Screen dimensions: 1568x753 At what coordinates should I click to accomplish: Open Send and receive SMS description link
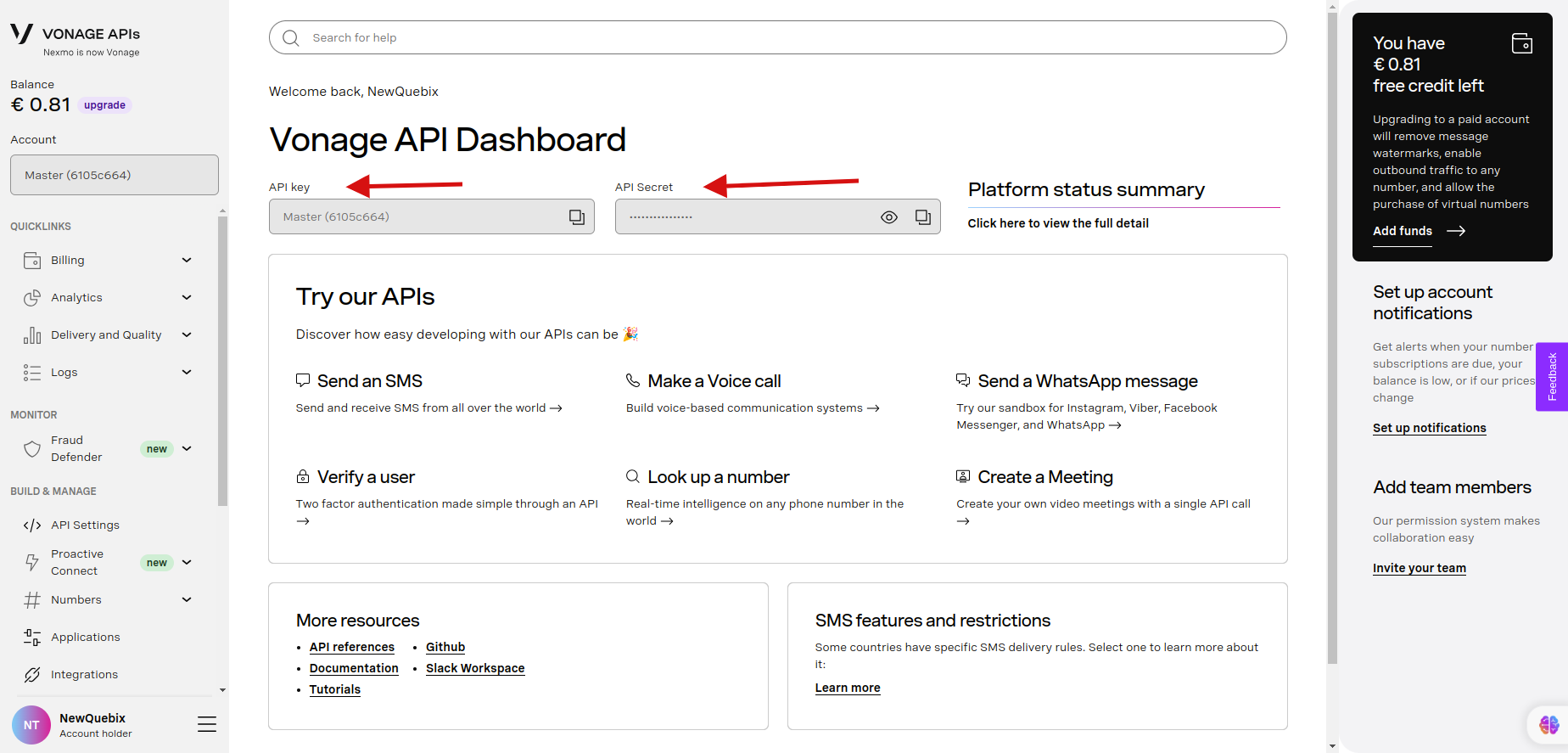pyautogui.click(x=429, y=408)
